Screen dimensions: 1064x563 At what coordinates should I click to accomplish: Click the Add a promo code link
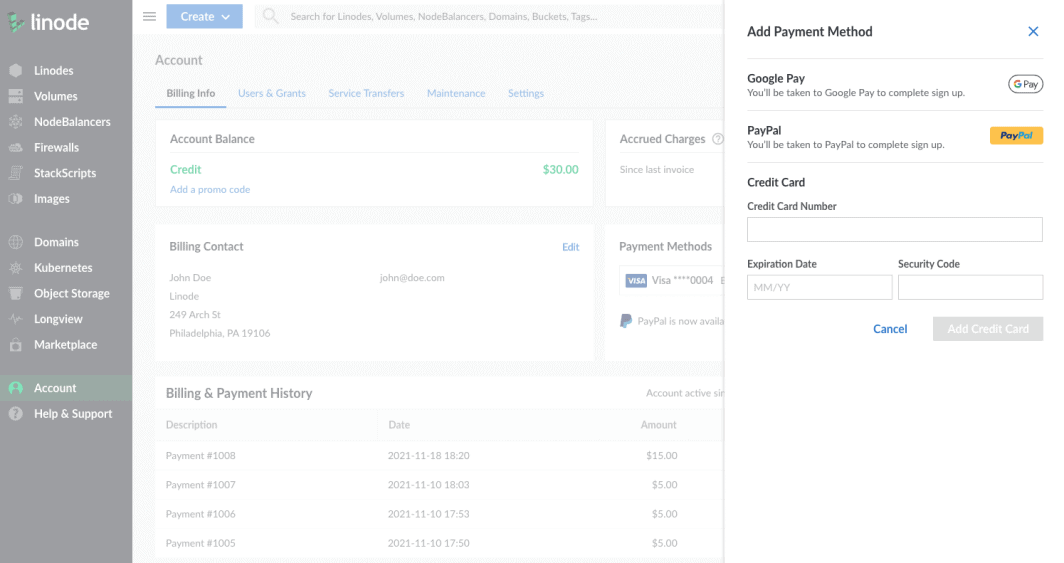pyautogui.click(x=210, y=189)
